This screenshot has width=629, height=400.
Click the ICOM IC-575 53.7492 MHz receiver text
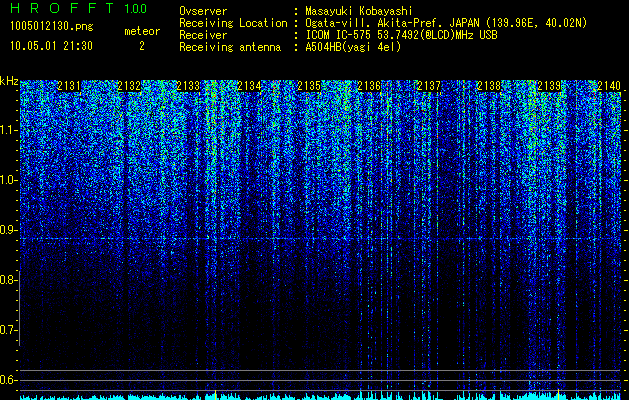tap(401, 35)
